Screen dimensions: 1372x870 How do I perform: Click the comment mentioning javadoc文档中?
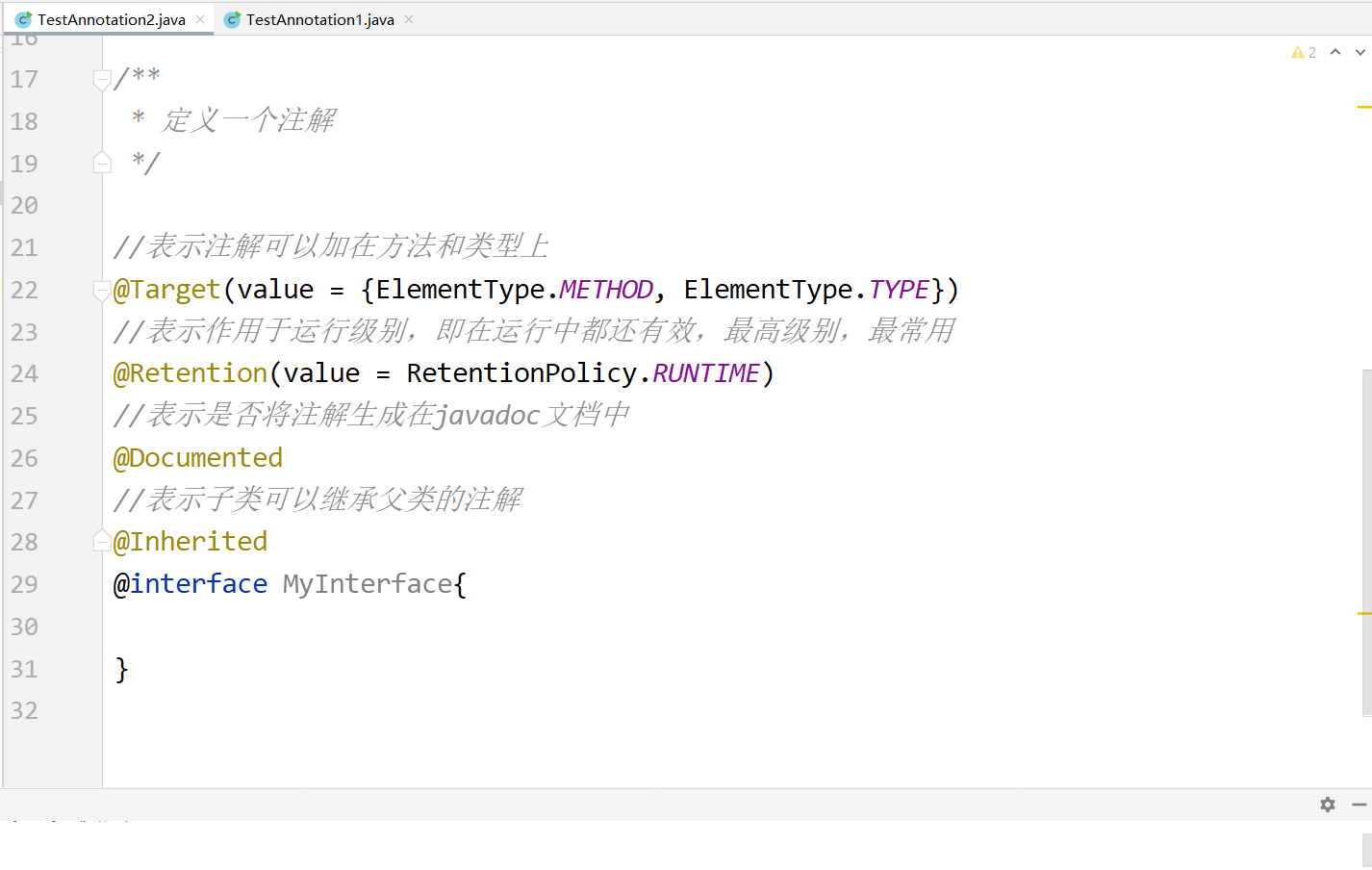tap(371, 416)
